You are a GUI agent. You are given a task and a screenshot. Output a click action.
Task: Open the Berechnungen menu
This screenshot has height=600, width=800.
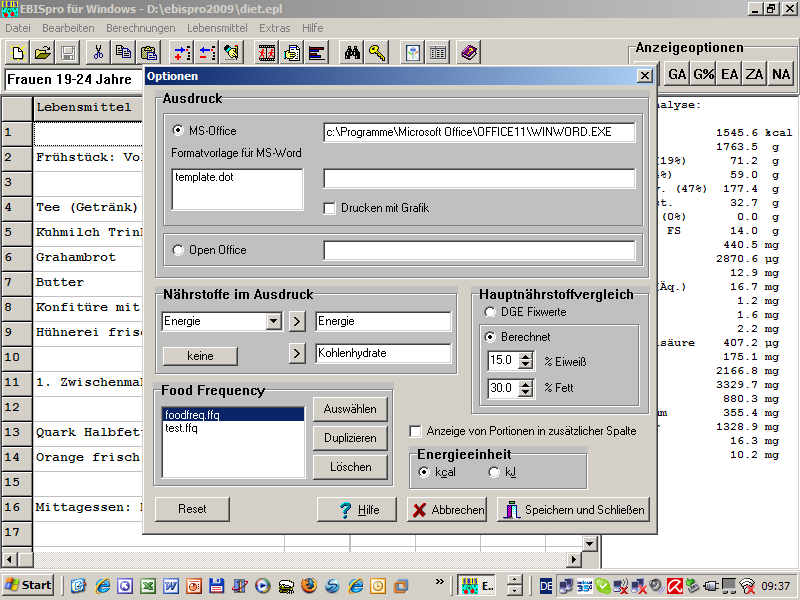coord(140,28)
